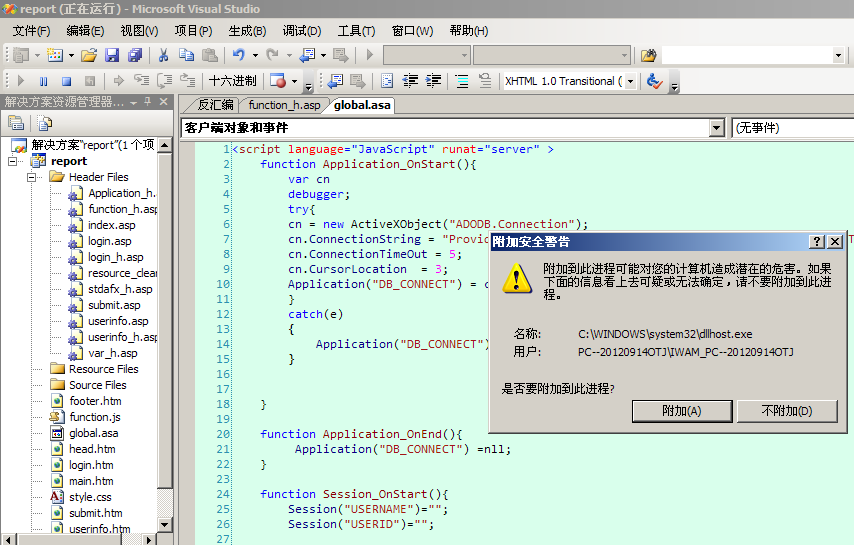Click the 附加(A) button
854x545 pixels.
pos(682,411)
